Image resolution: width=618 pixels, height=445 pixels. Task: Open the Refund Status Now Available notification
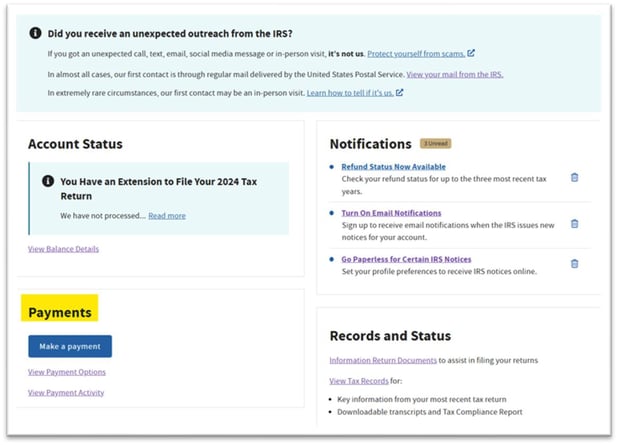(x=393, y=166)
